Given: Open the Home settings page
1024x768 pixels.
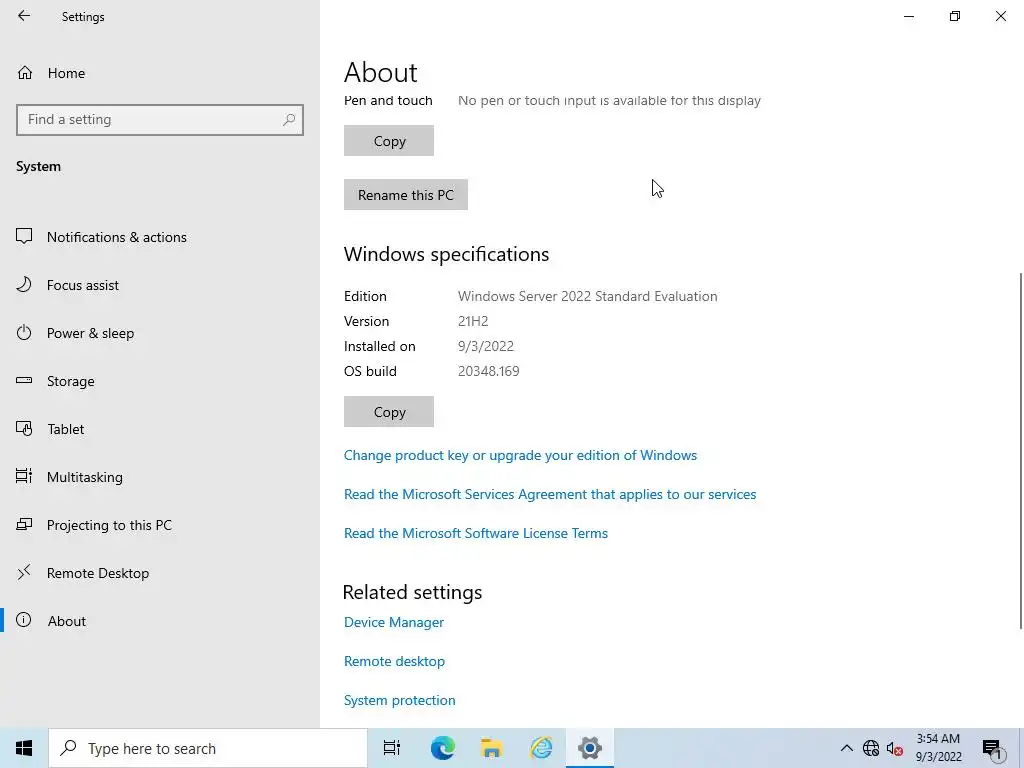Looking at the screenshot, I should point(66,73).
